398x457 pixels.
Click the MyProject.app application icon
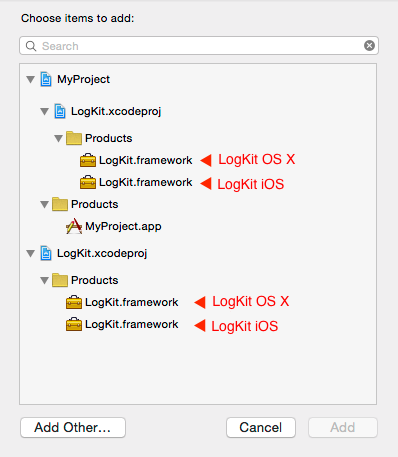(74, 226)
